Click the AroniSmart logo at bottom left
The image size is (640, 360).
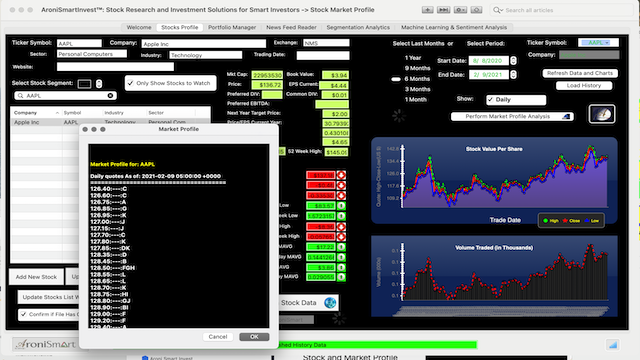[x=45, y=344]
